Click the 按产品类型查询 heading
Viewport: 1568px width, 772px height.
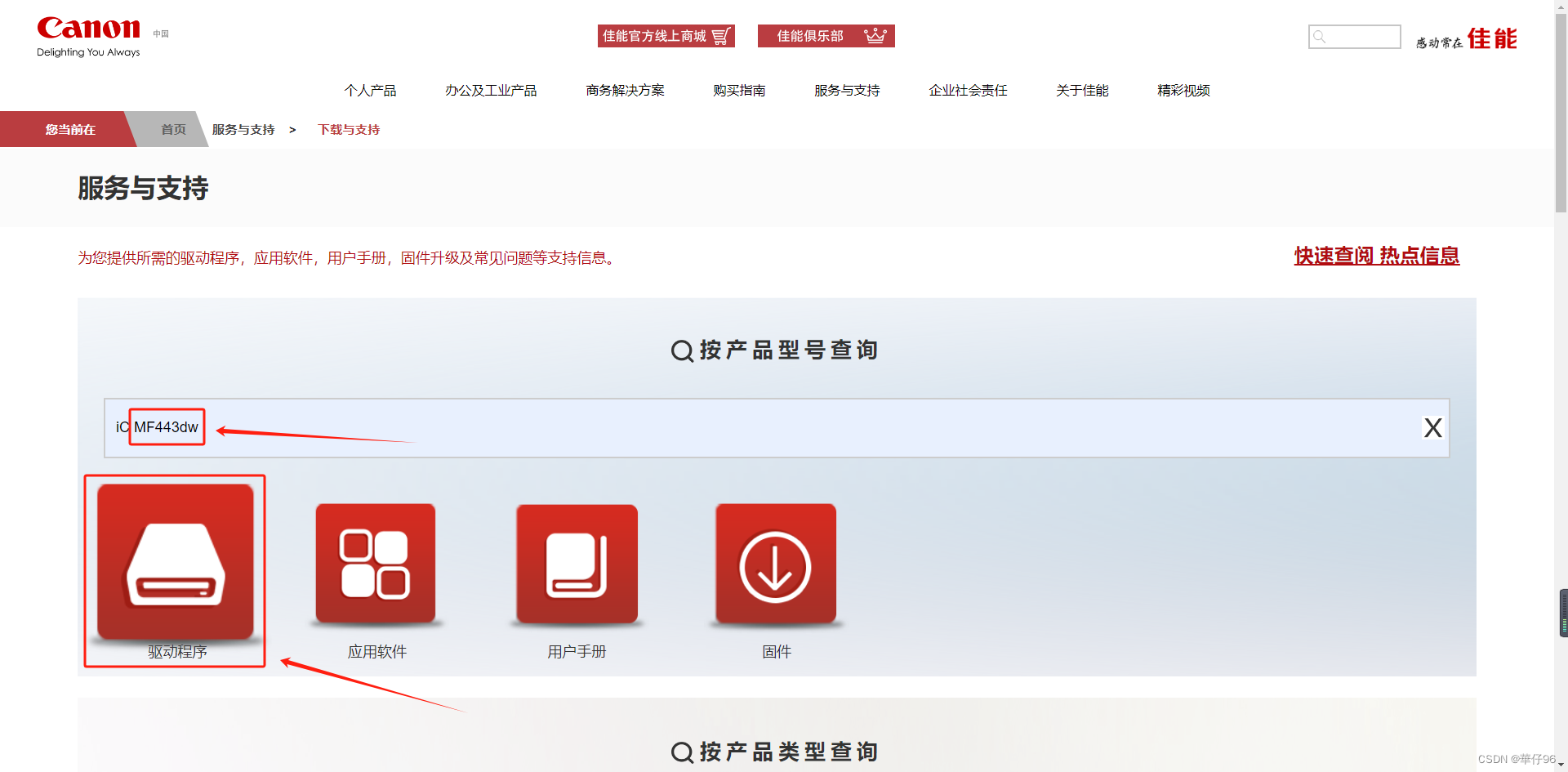coord(775,752)
